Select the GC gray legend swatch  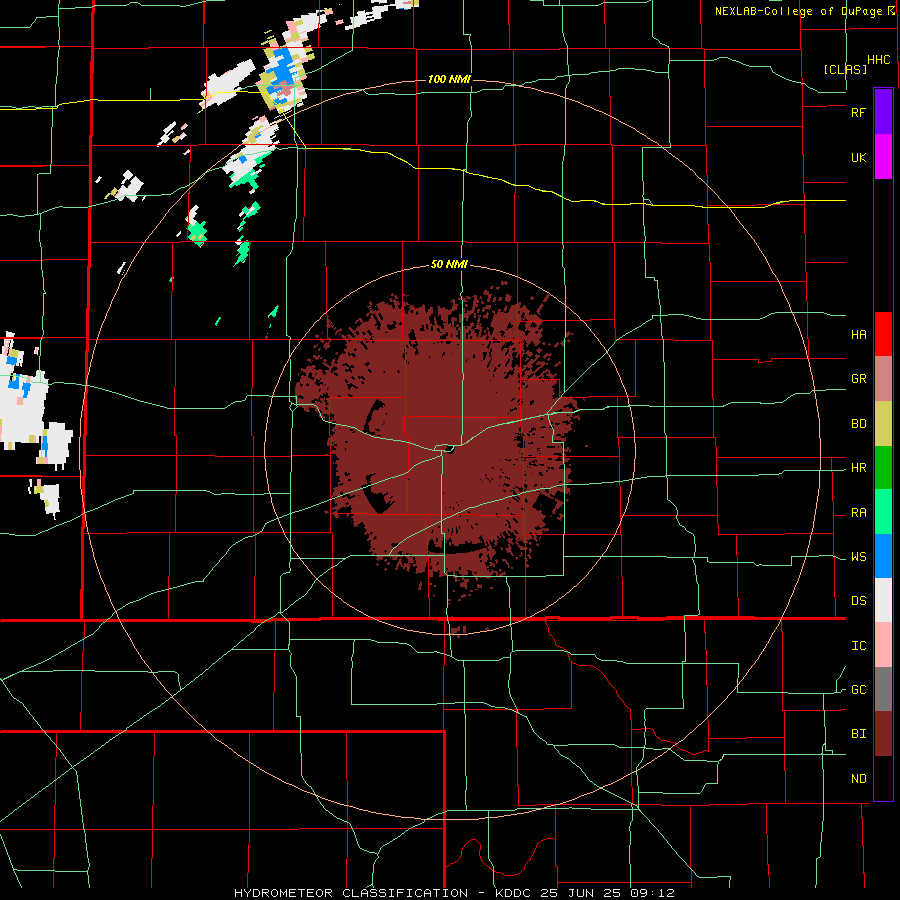coord(883,689)
